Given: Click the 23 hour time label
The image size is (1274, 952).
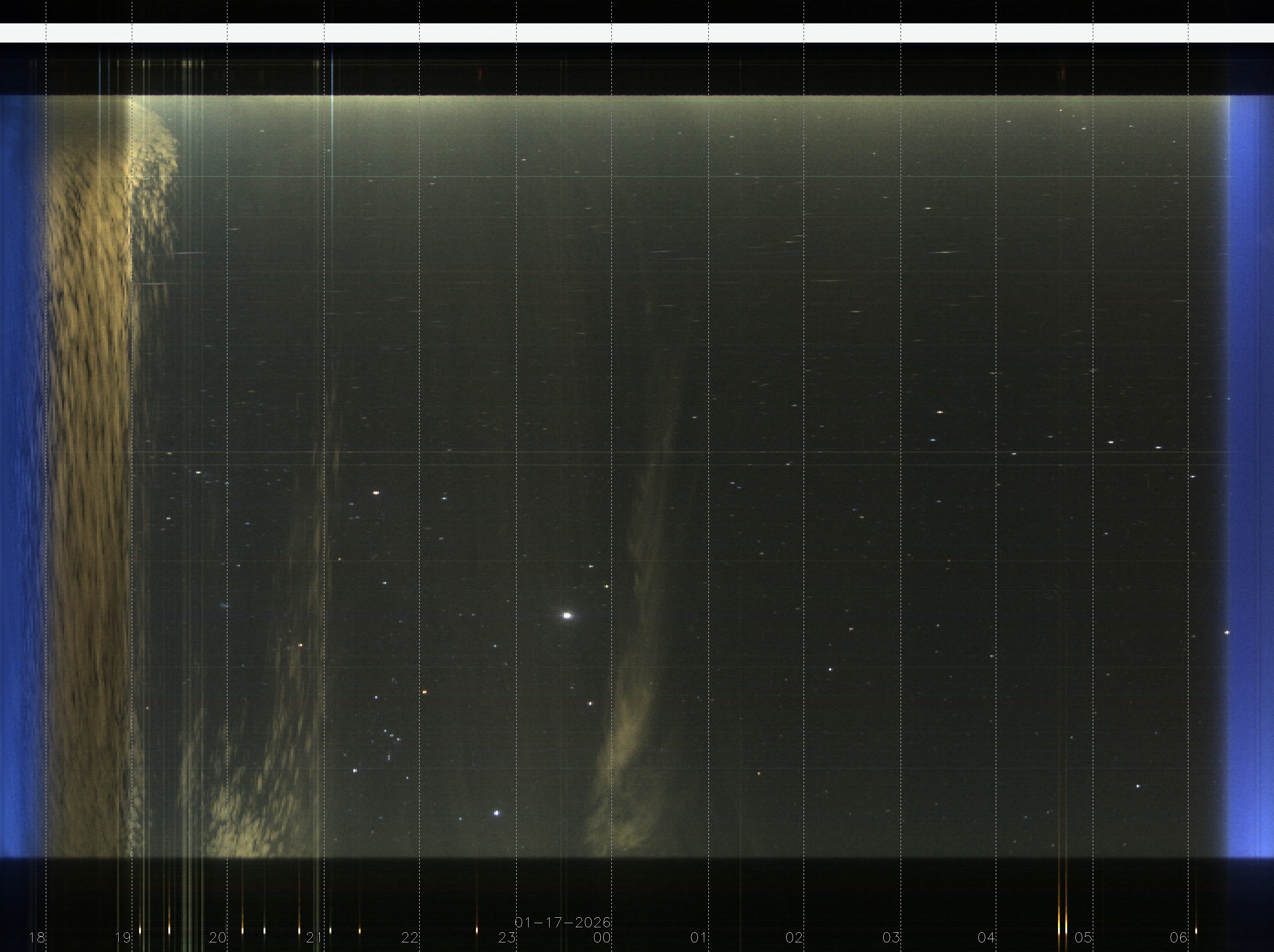Looking at the screenshot, I should (506, 938).
